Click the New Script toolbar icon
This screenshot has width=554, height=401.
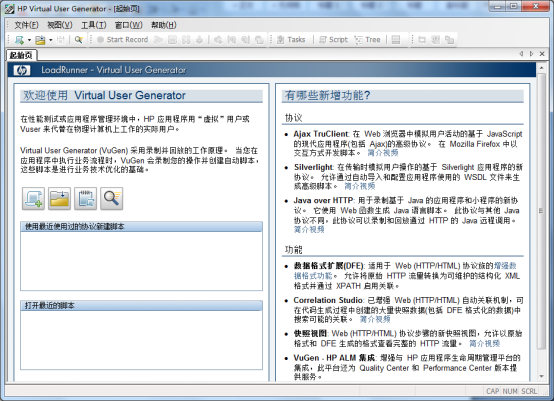[x=20, y=40]
